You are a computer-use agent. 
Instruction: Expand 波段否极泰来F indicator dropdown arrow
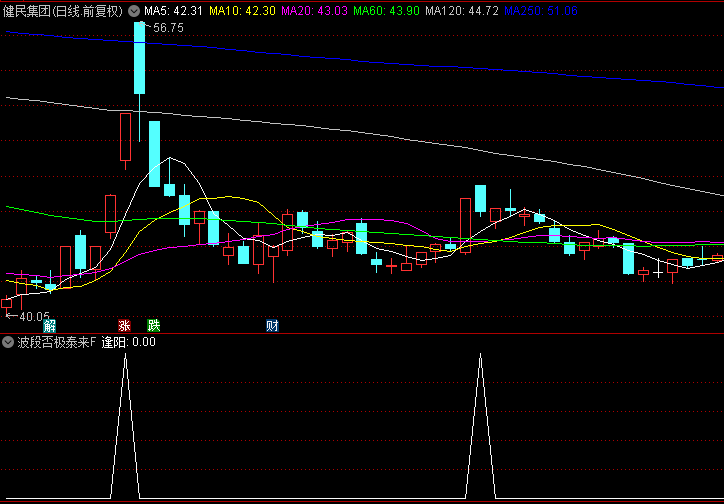point(8,342)
